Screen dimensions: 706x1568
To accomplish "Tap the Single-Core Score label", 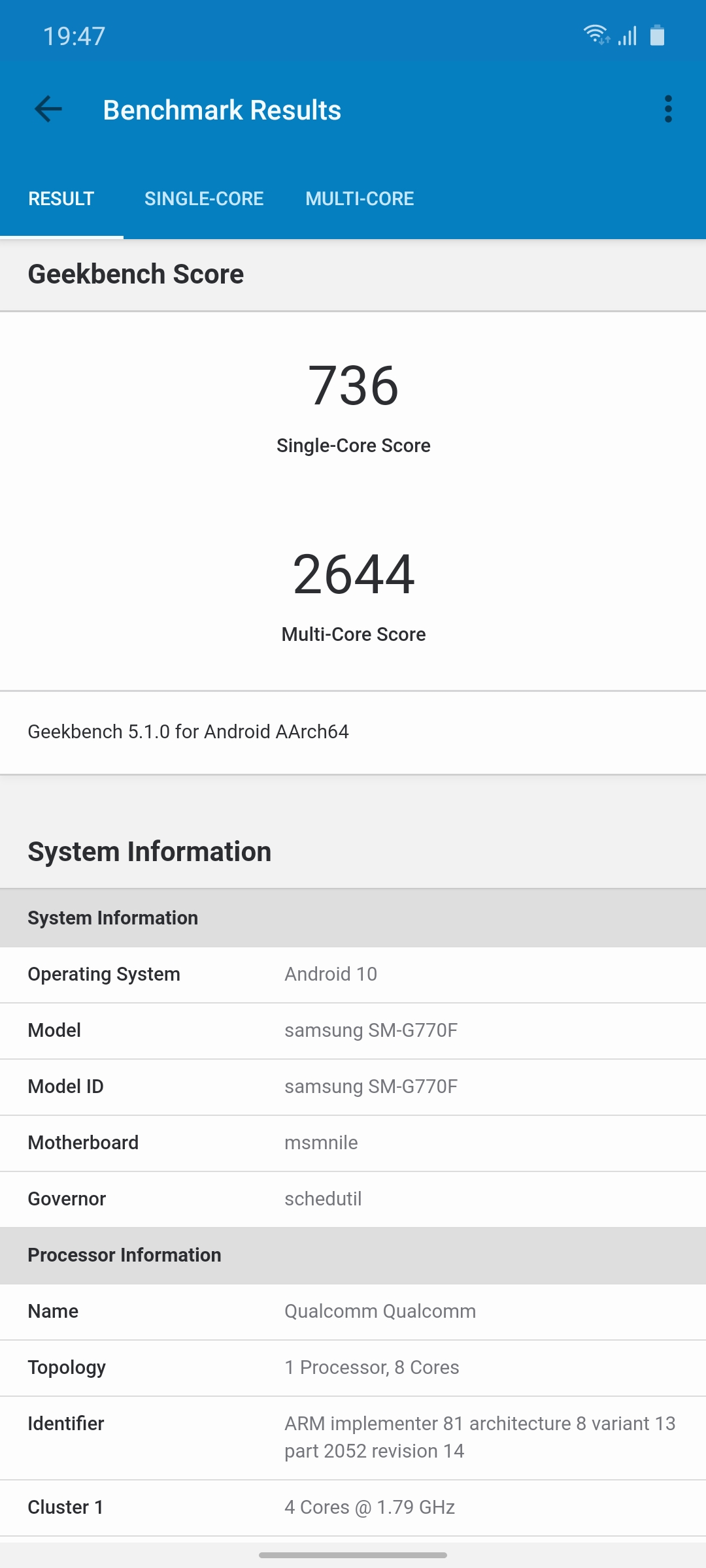I will [353, 446].
